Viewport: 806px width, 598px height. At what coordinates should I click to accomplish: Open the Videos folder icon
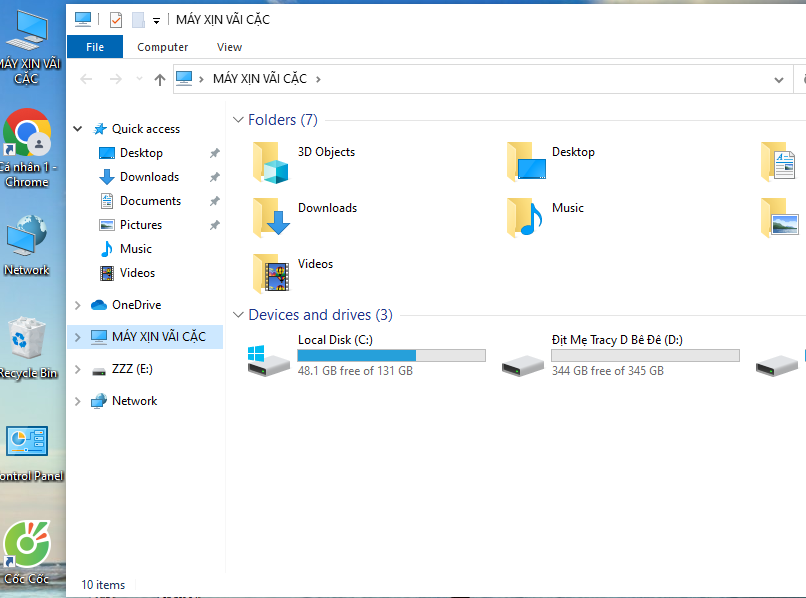tap(271, 273)
